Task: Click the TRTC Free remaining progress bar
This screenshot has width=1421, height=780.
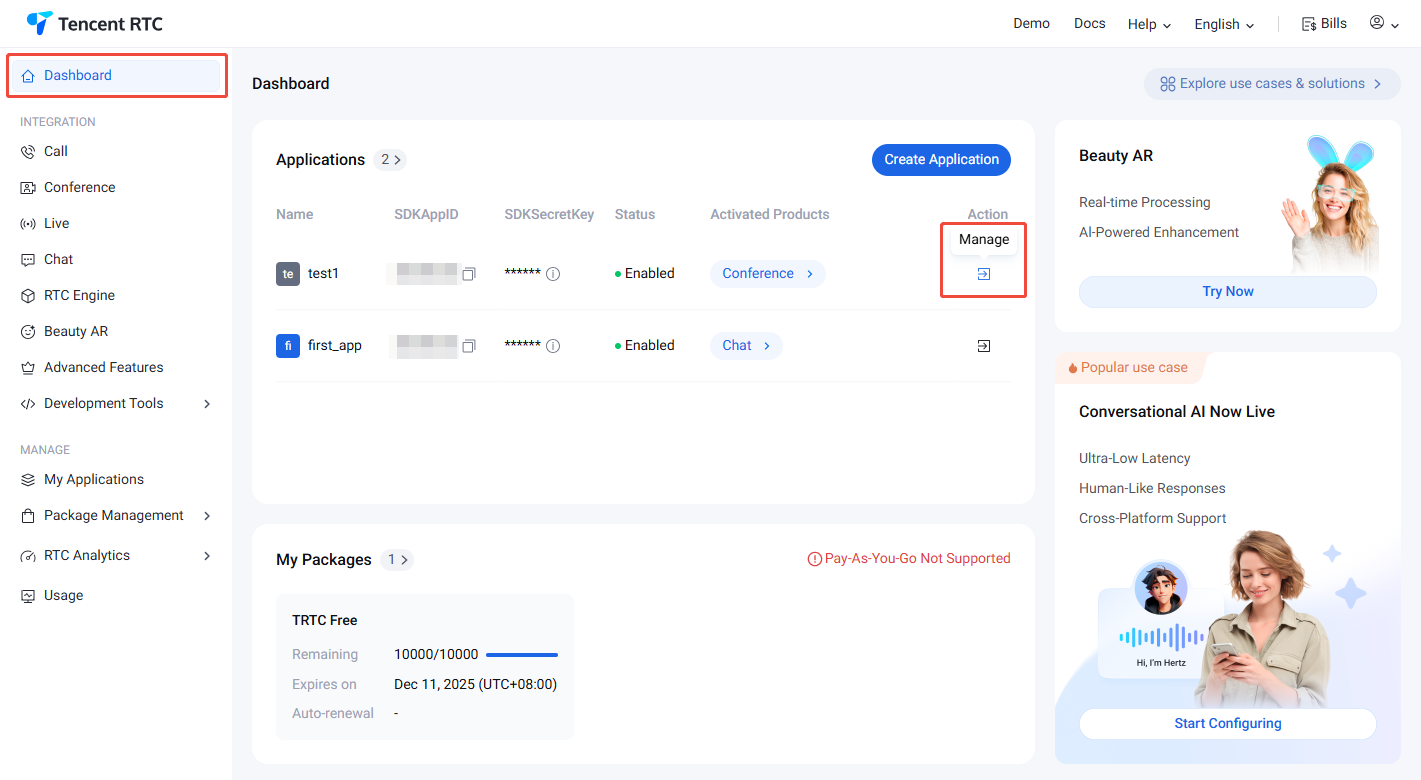Action: pos(522,655)
